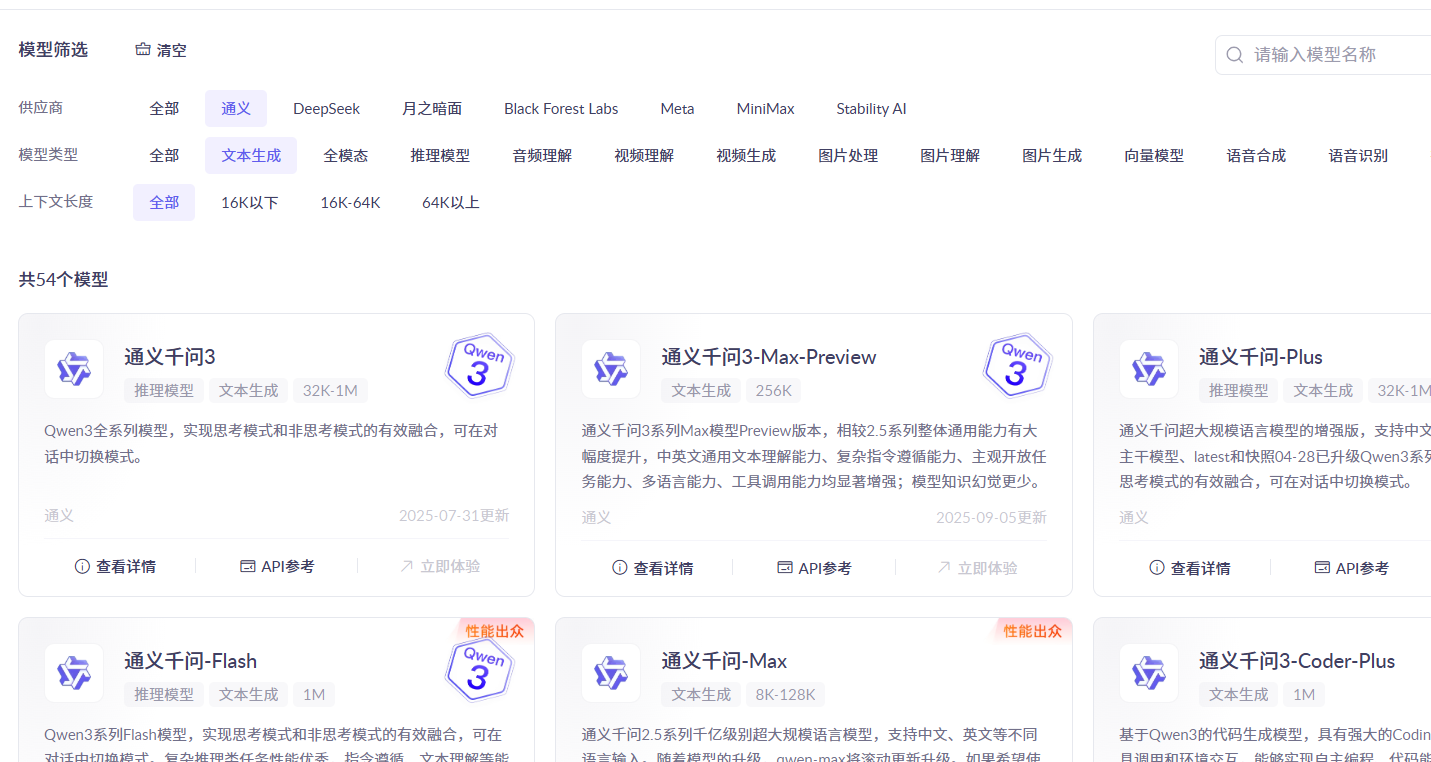This screenshot has width=1431, height=762.
Task: Select 推理模型 in the 模型类型 filter row
Action: pyautogui.click(x=440, y=155)
